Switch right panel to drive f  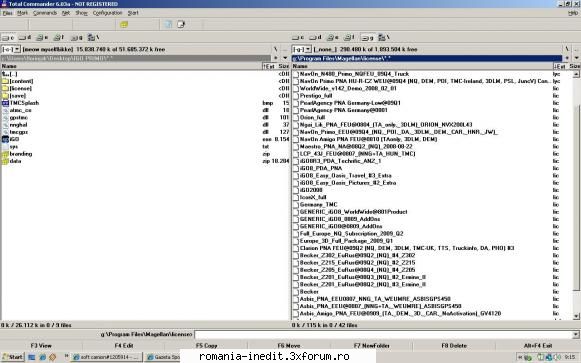click(349, 37)
